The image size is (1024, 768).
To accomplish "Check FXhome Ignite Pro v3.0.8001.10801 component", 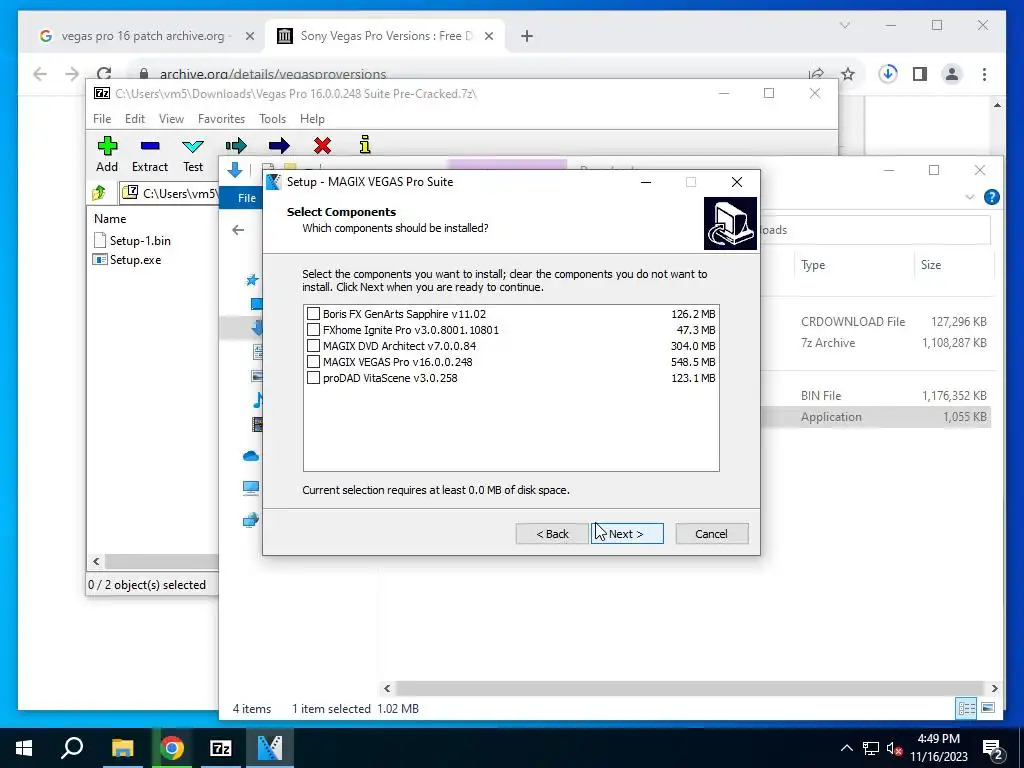I will click(313, 330).
